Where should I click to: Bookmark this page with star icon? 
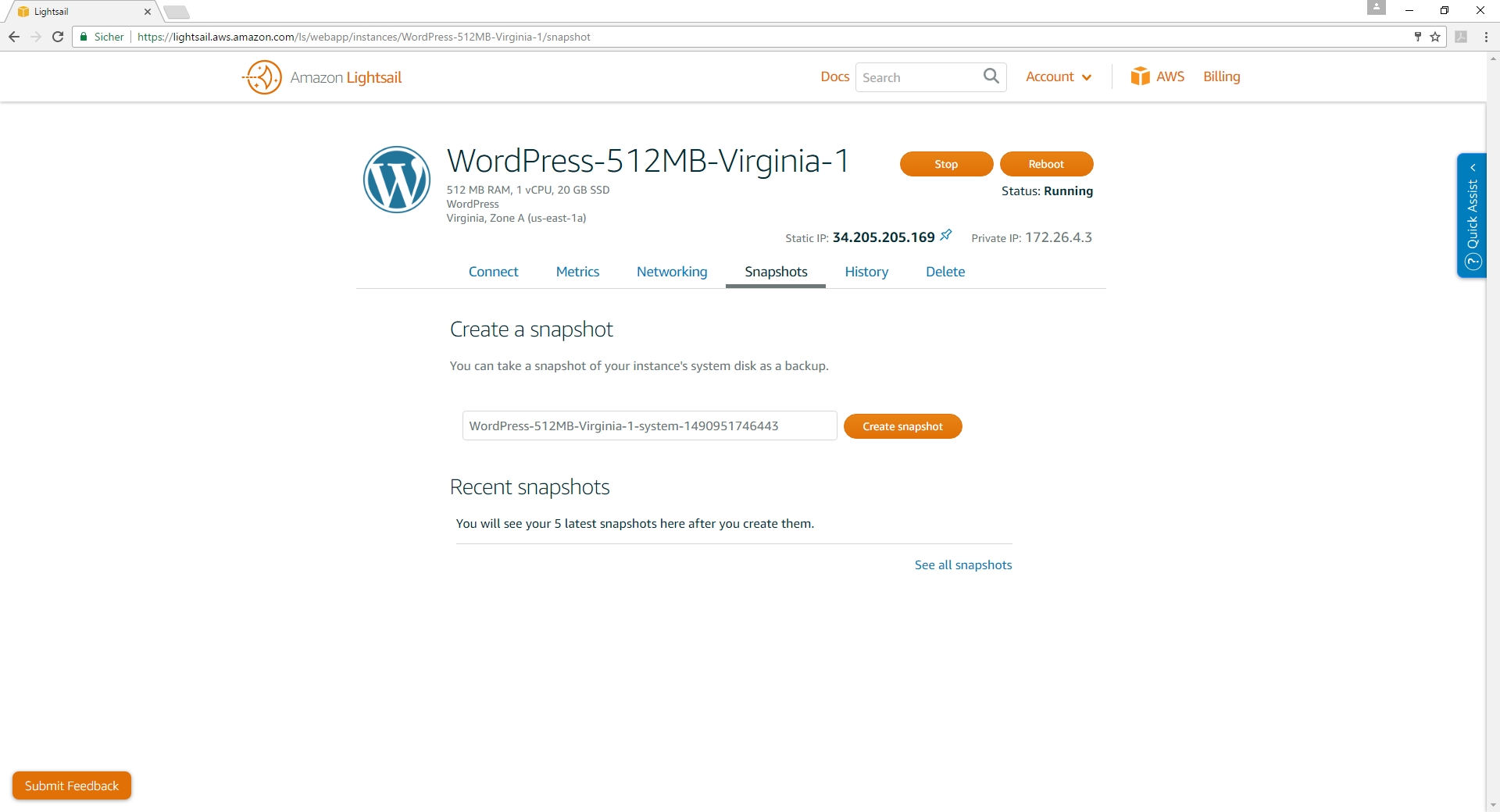(1435, 37)
